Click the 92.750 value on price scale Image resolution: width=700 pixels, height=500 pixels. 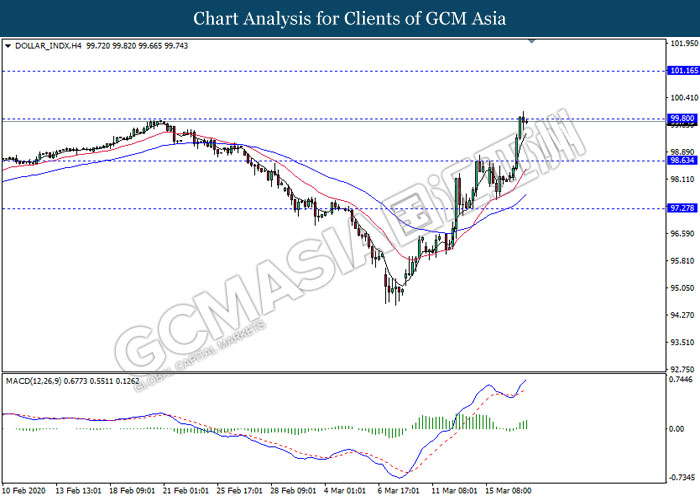[683, 369]
